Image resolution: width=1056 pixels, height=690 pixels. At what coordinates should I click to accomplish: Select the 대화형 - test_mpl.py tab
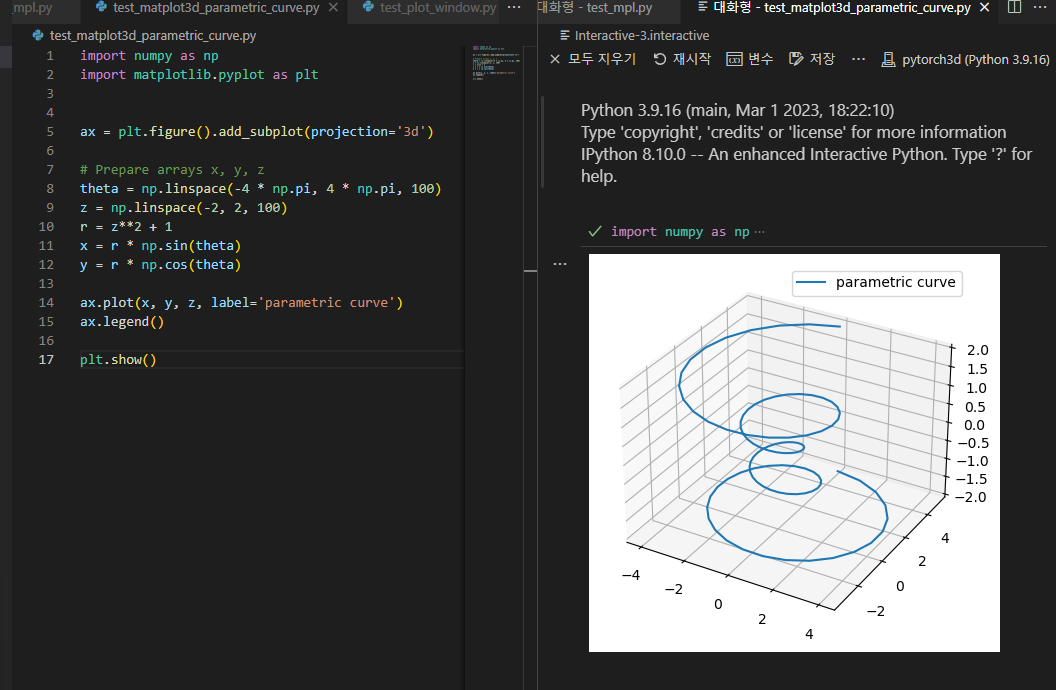(x=595, y=8)
